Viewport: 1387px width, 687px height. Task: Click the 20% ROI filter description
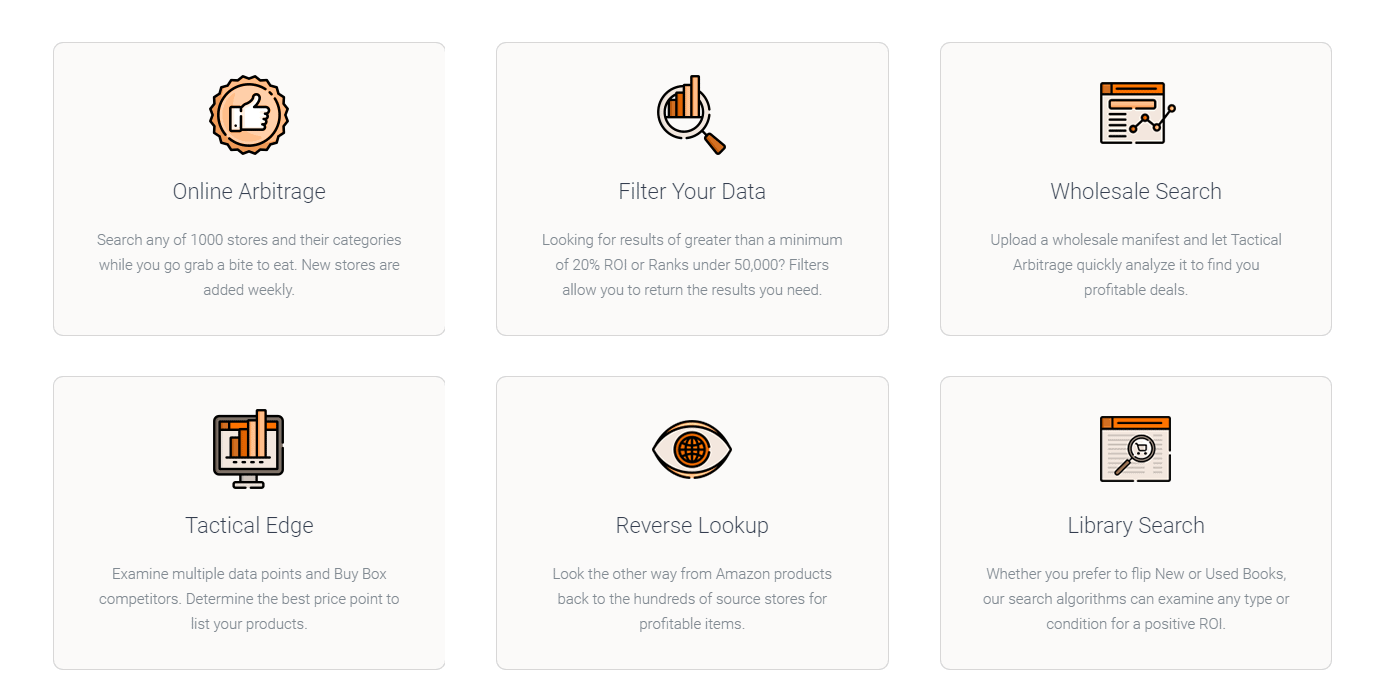[692, 265]
